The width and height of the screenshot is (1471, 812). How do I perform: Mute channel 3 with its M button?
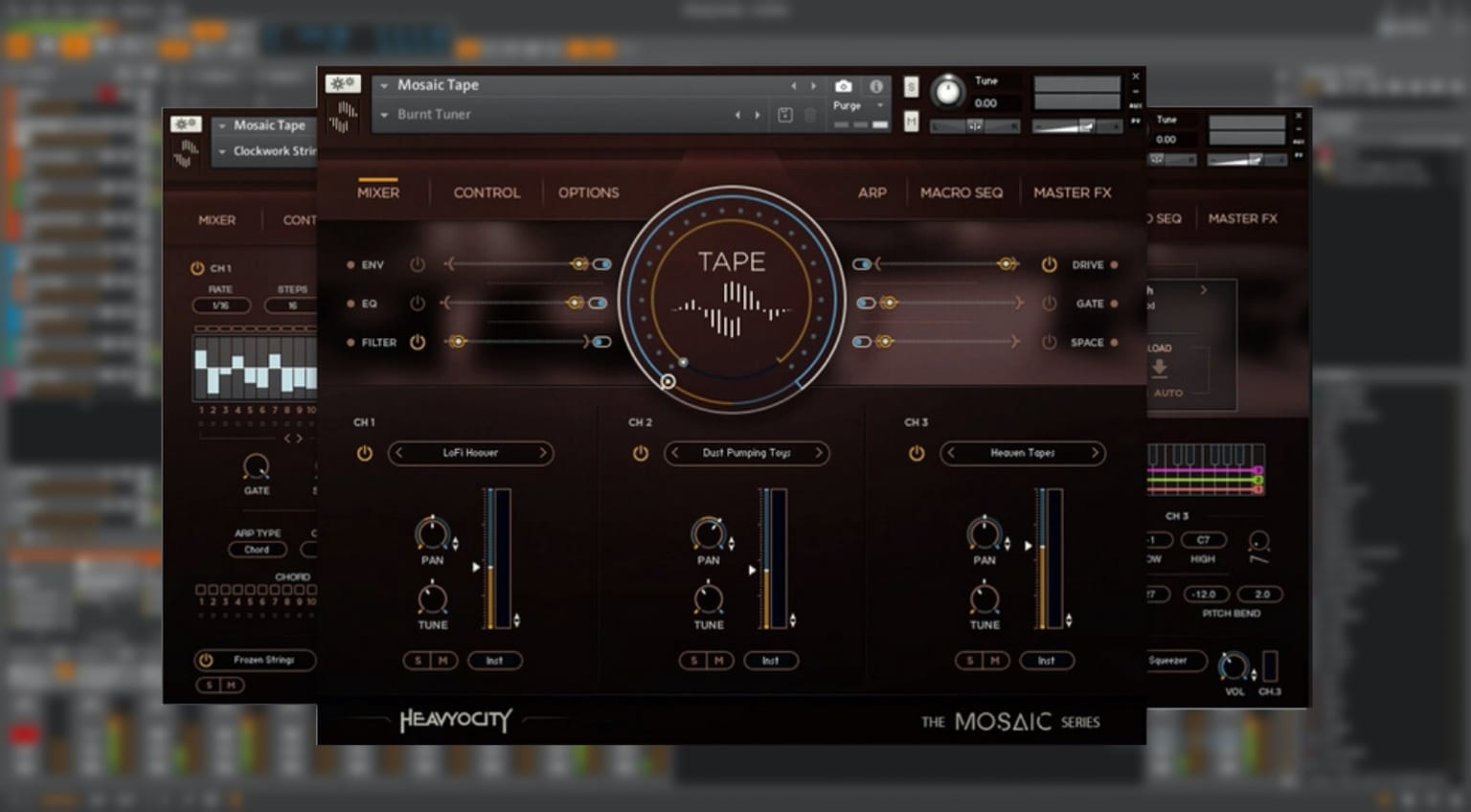(x=995, y=661)
